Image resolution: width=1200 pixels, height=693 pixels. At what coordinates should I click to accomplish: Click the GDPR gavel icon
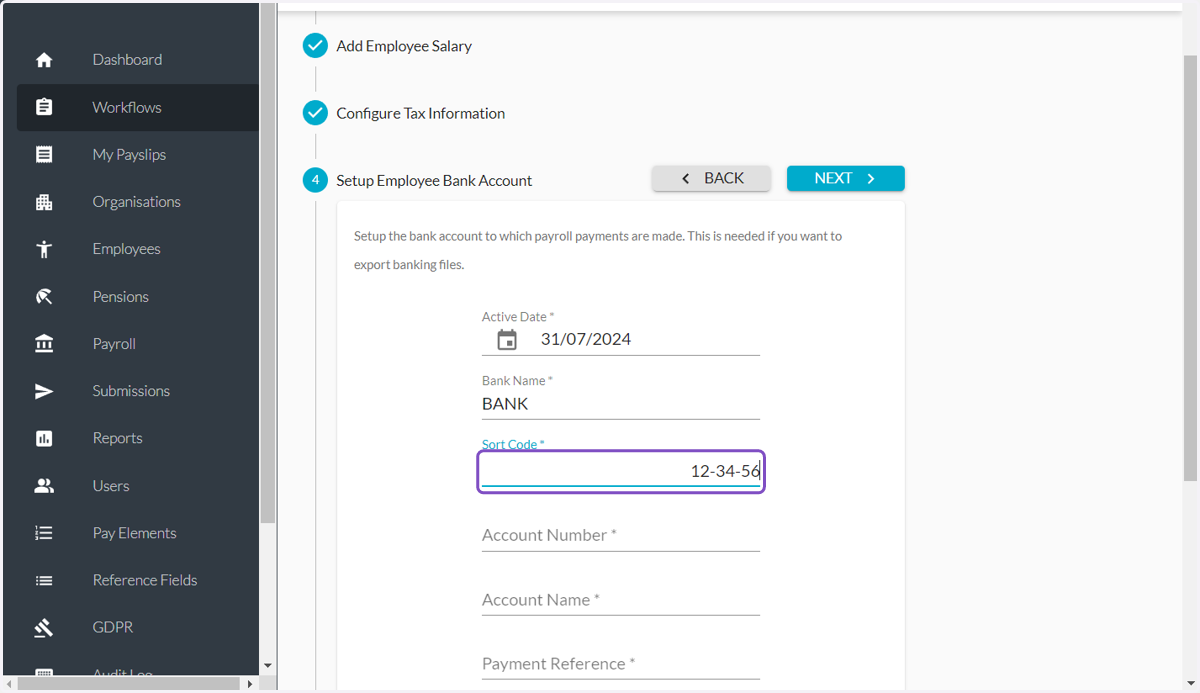coord(44,628)
